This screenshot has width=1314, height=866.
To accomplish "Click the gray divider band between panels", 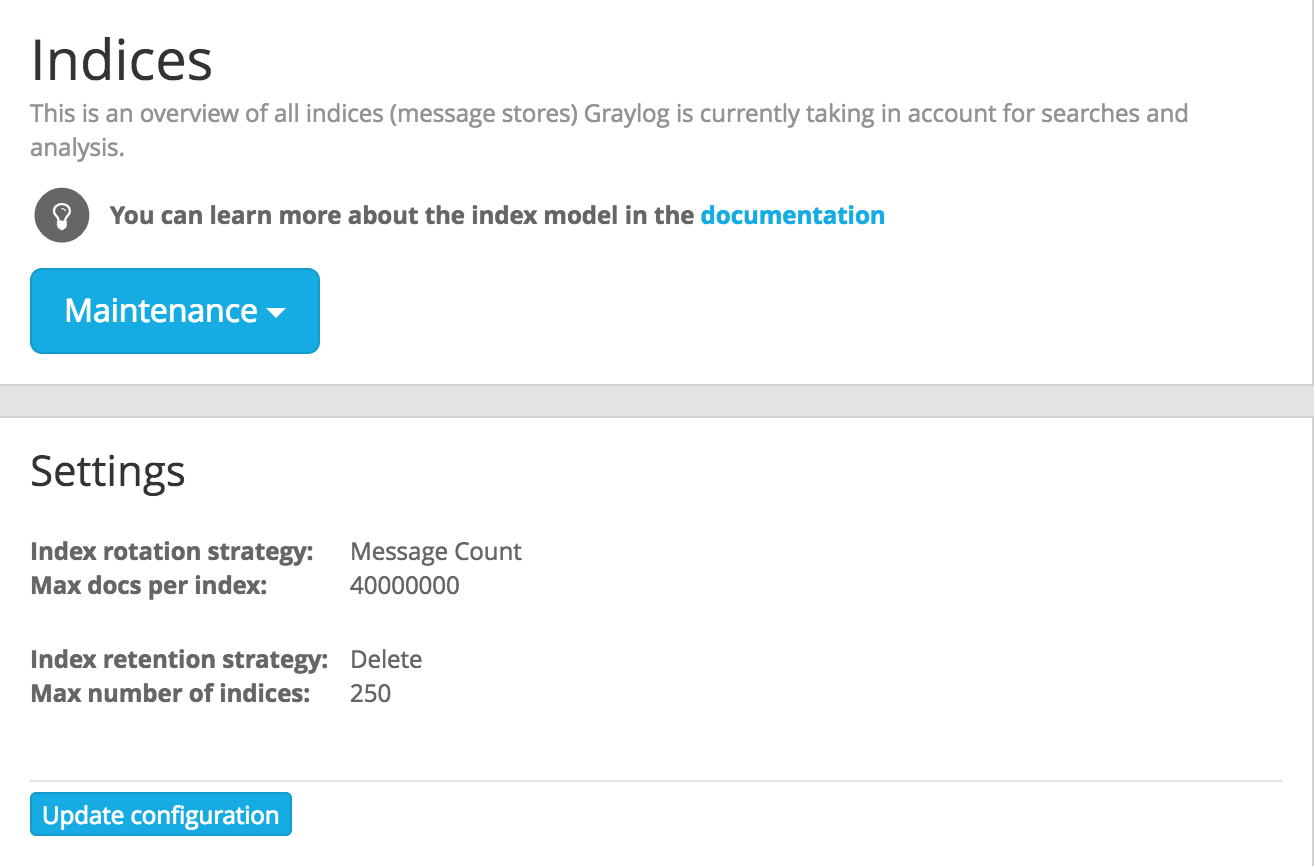I will (657, 401).
